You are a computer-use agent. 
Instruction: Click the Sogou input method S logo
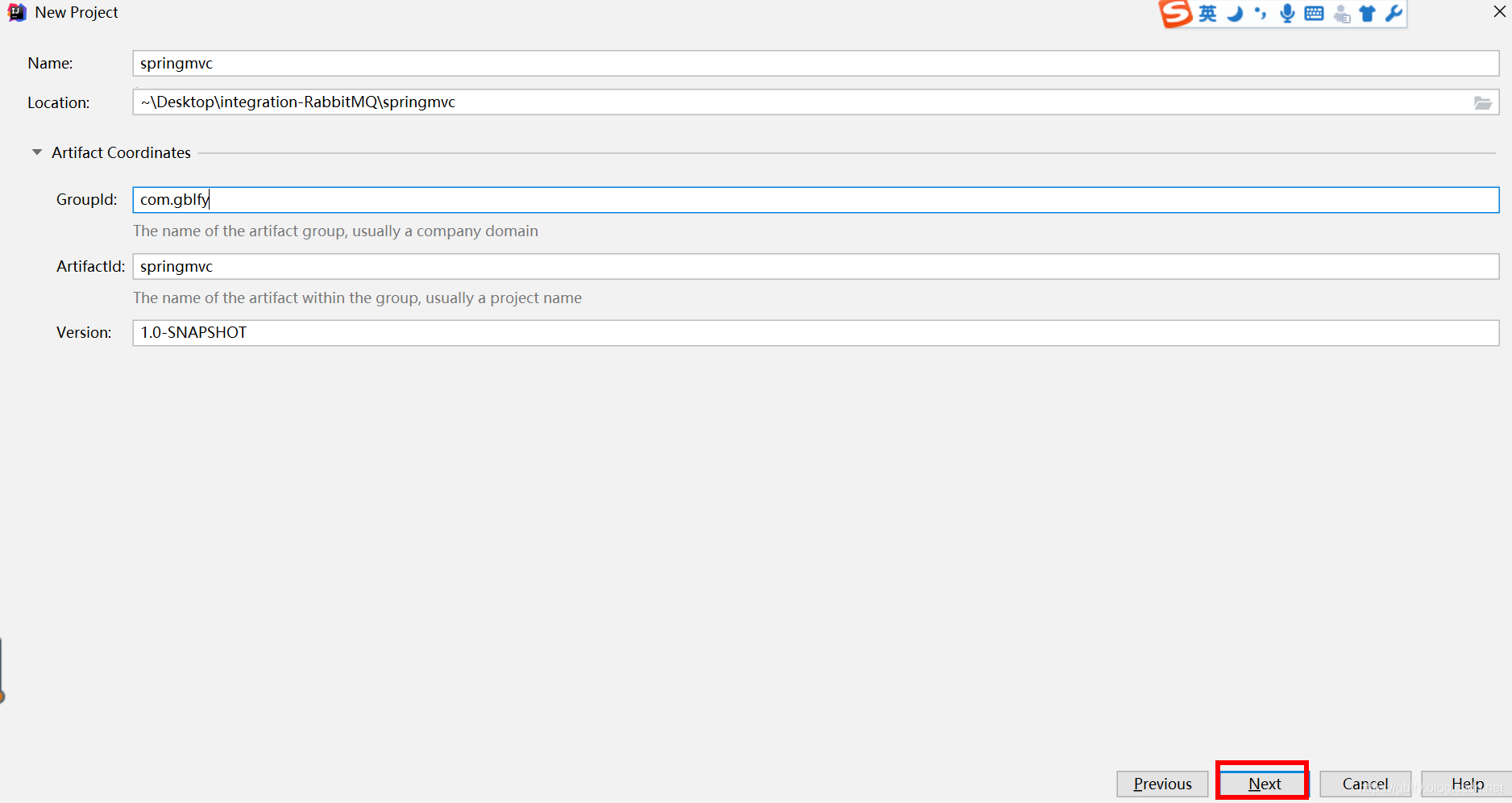(1175, 13)
